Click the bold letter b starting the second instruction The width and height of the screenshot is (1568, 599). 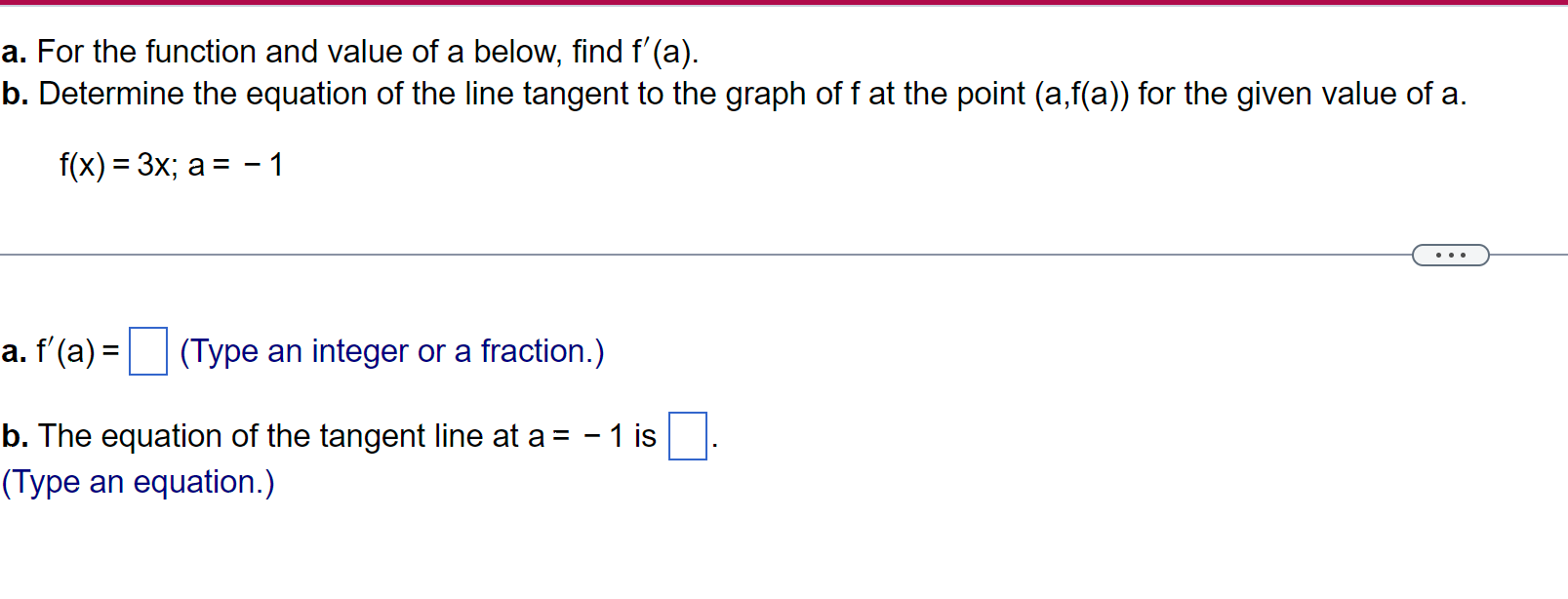coord(12,94)
